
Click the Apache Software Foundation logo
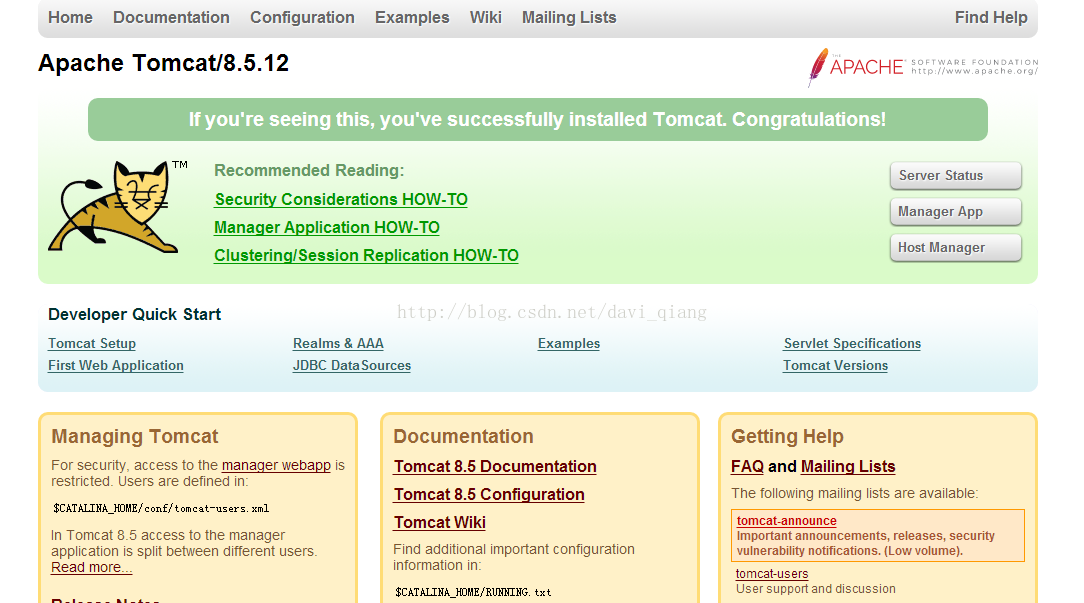point(922,67)
